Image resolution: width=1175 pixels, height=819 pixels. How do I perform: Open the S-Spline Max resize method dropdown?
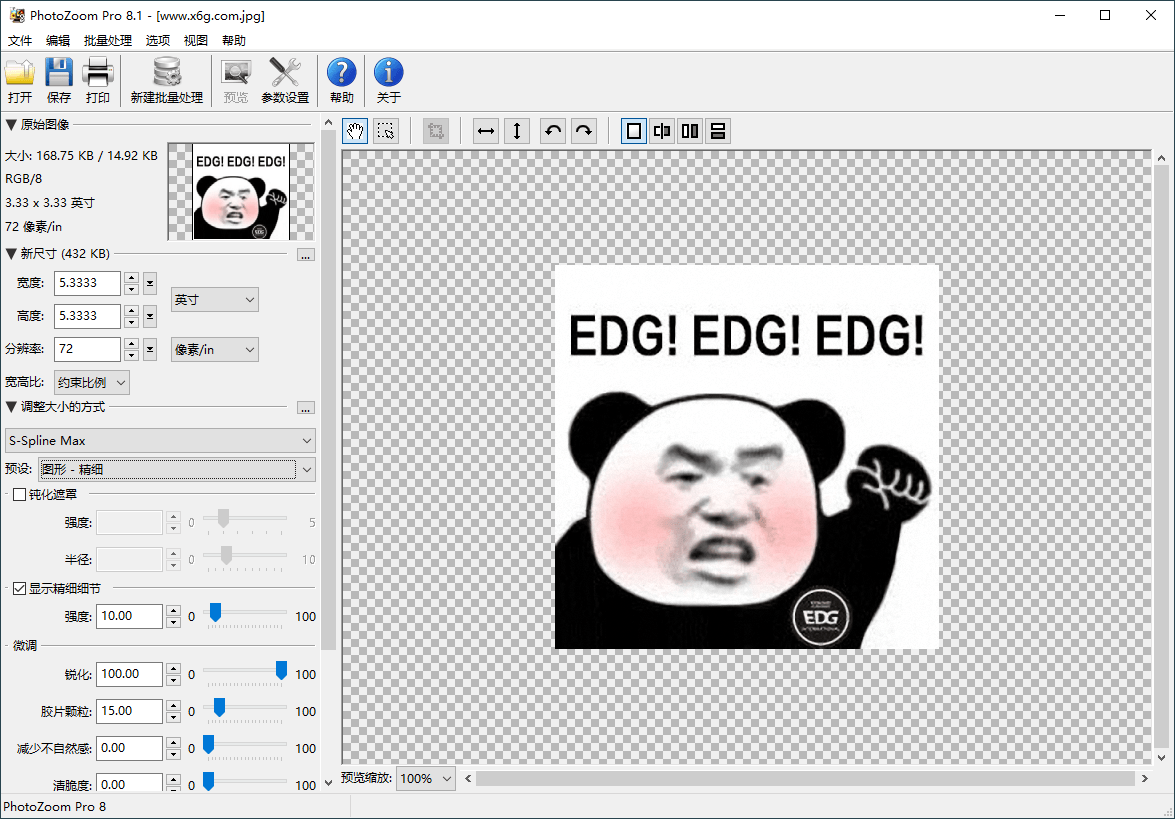click(x=160, y=440)
